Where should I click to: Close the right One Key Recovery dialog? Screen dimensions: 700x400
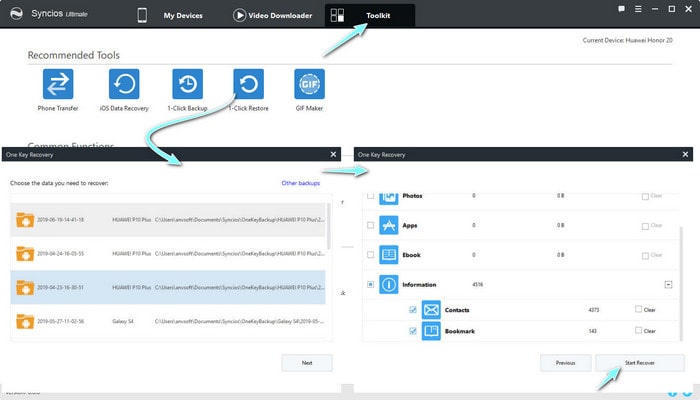pos(685,154)
